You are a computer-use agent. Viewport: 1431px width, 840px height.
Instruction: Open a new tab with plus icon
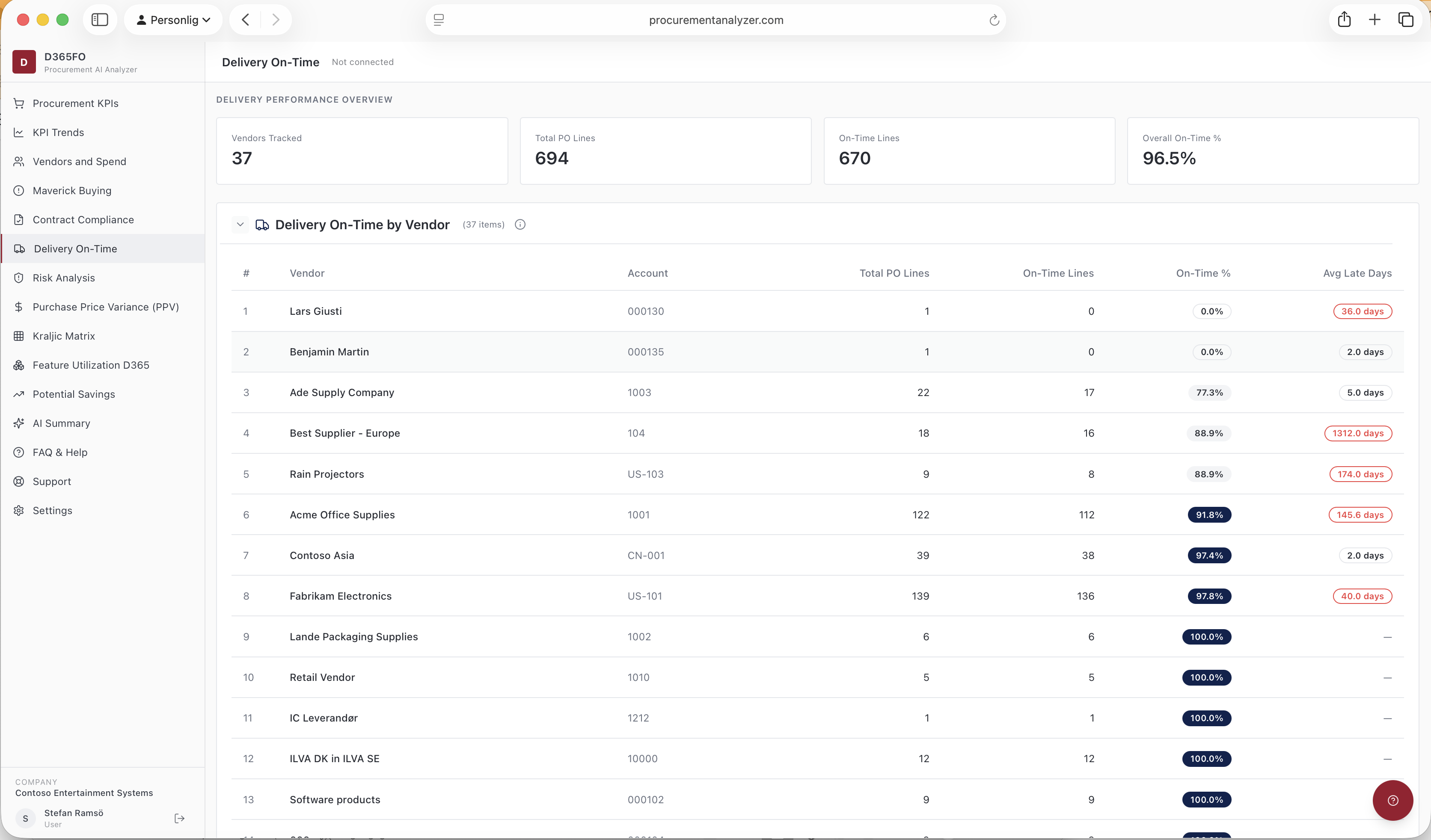point(1374,20)
